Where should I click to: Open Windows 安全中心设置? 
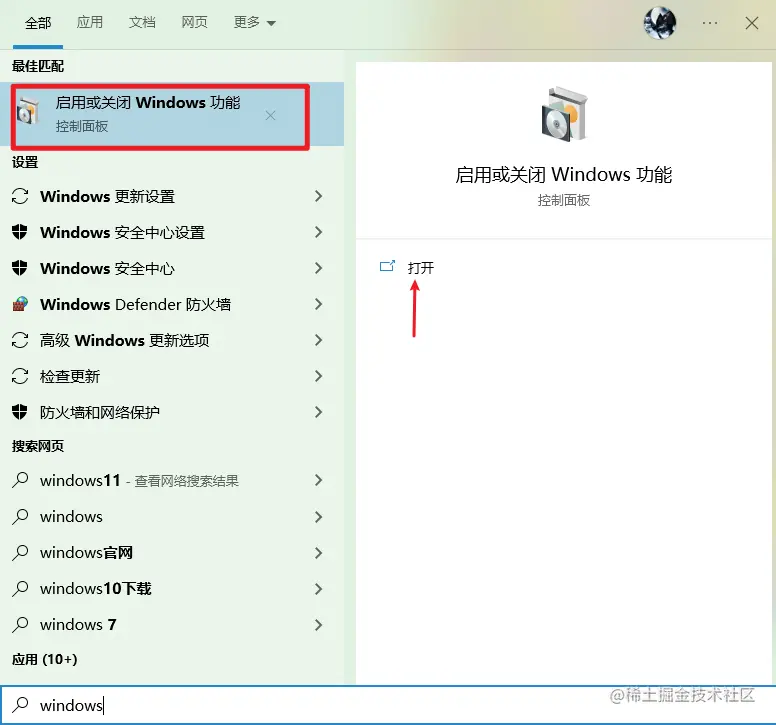pyautogui.click(x=172, y=232)
